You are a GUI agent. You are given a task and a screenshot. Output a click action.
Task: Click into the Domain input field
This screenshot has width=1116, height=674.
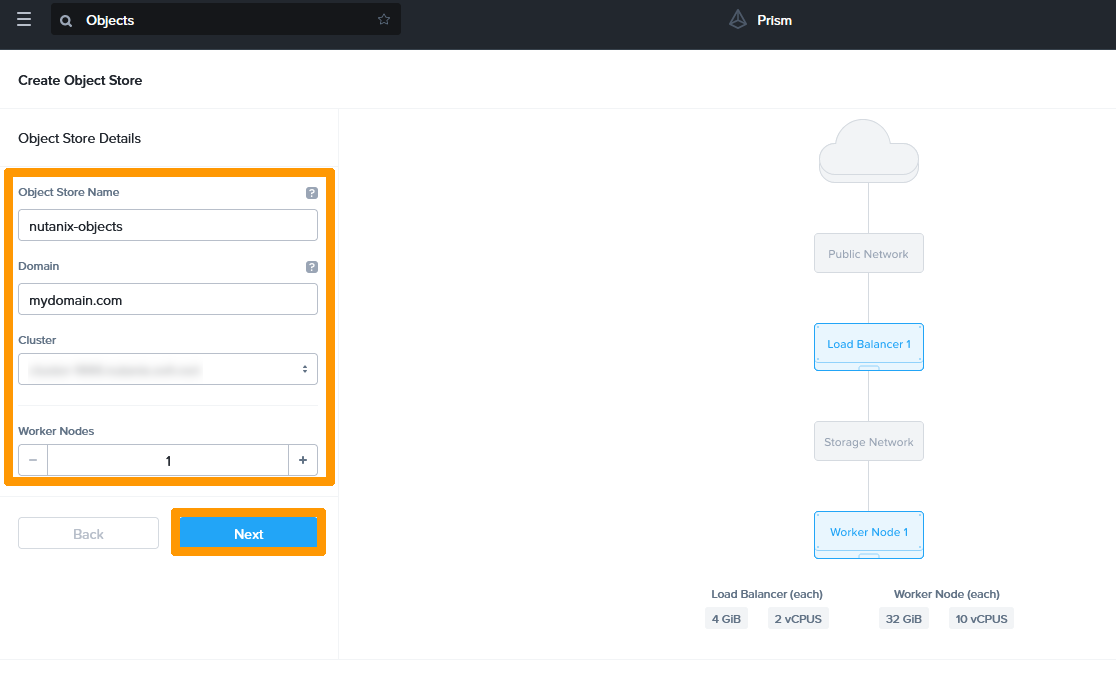point(168,300)
